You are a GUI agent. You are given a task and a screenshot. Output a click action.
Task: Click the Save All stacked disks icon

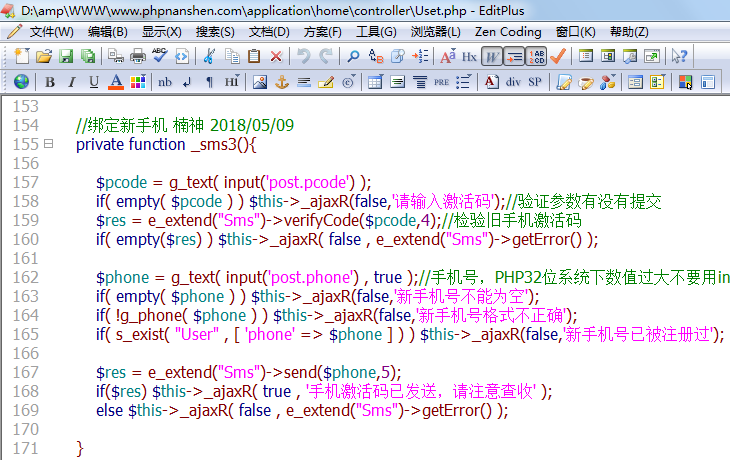click(x=88, y=56)
